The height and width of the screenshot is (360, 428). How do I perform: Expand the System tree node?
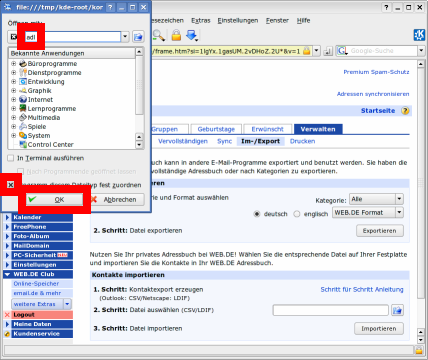point(13,135)
